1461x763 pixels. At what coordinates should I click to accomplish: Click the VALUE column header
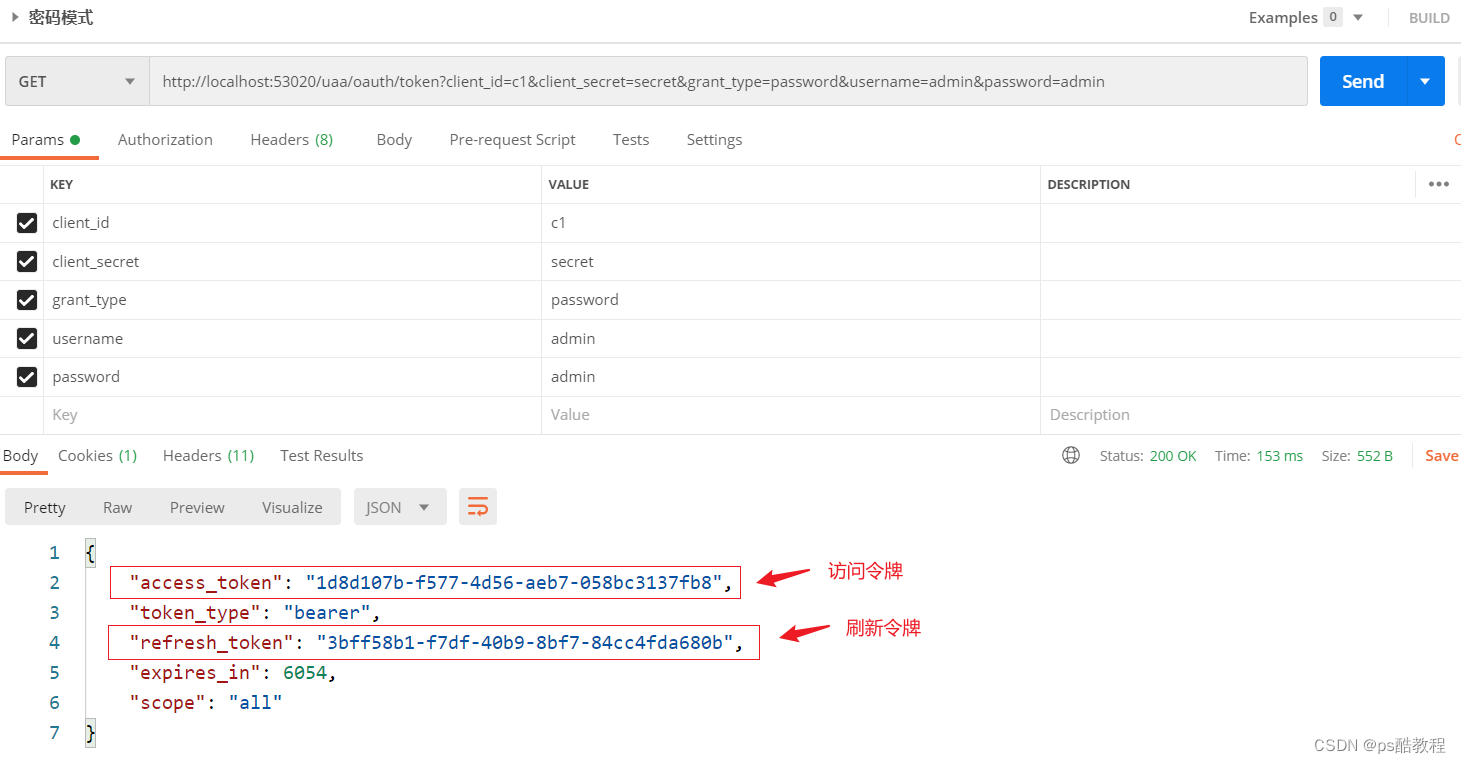pos(569,185)
